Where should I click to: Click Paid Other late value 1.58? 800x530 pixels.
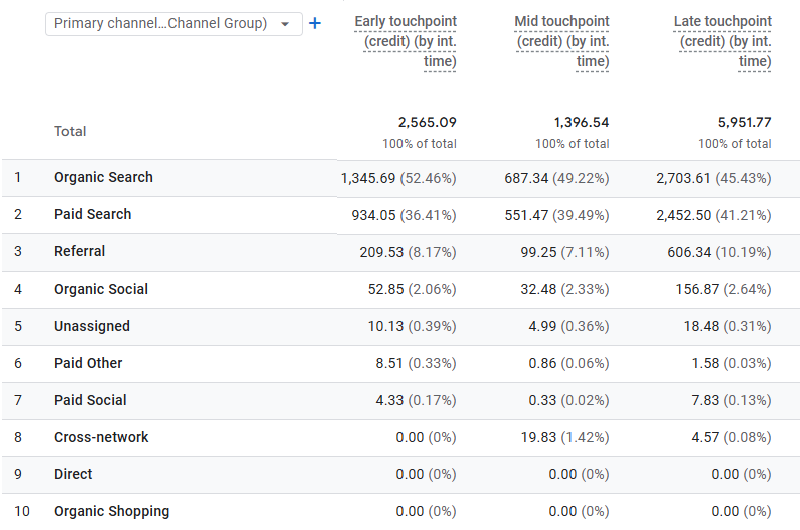tap(705, 363)
